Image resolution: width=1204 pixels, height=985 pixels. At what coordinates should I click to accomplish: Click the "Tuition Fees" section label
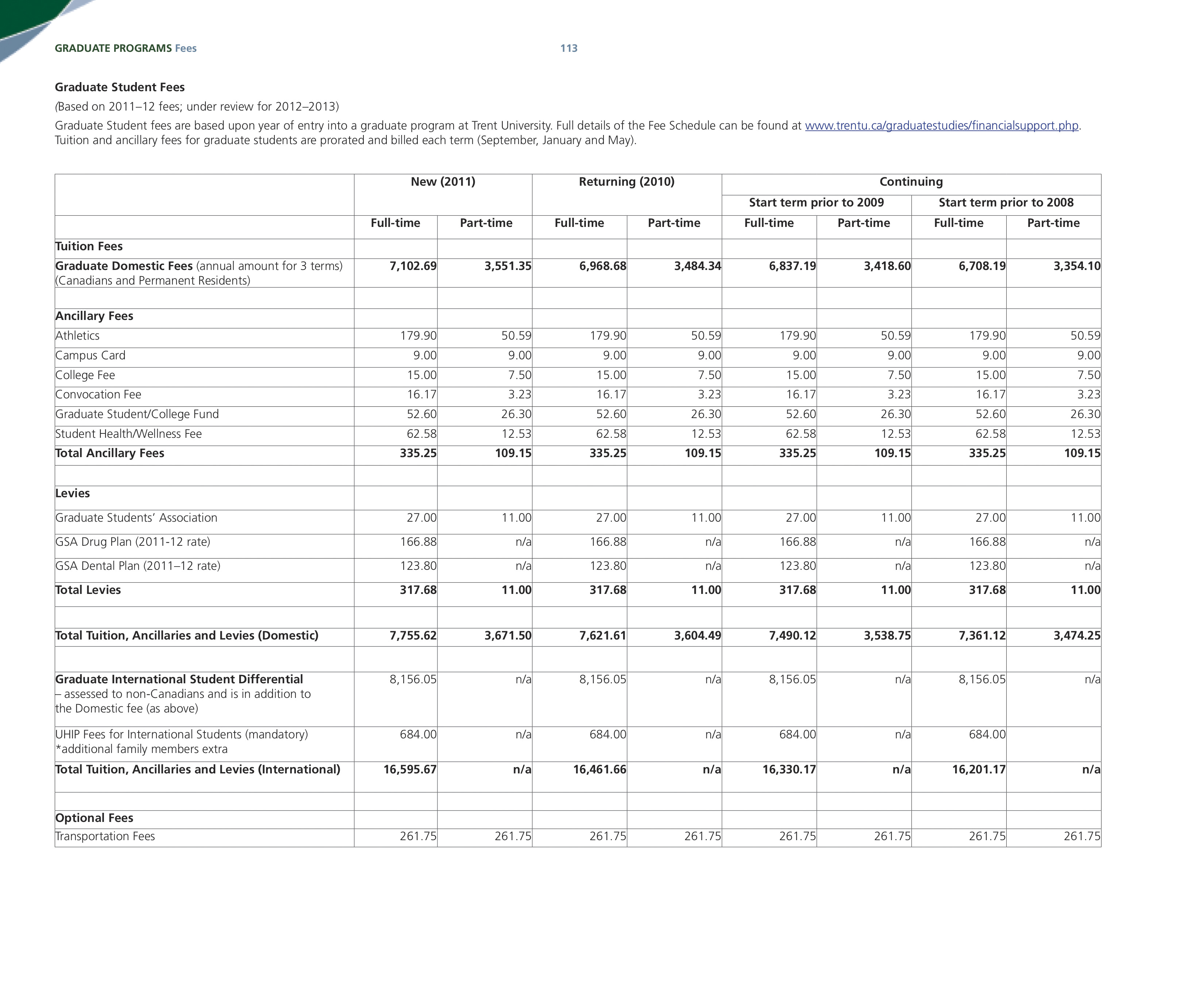[x=89, y=246]
